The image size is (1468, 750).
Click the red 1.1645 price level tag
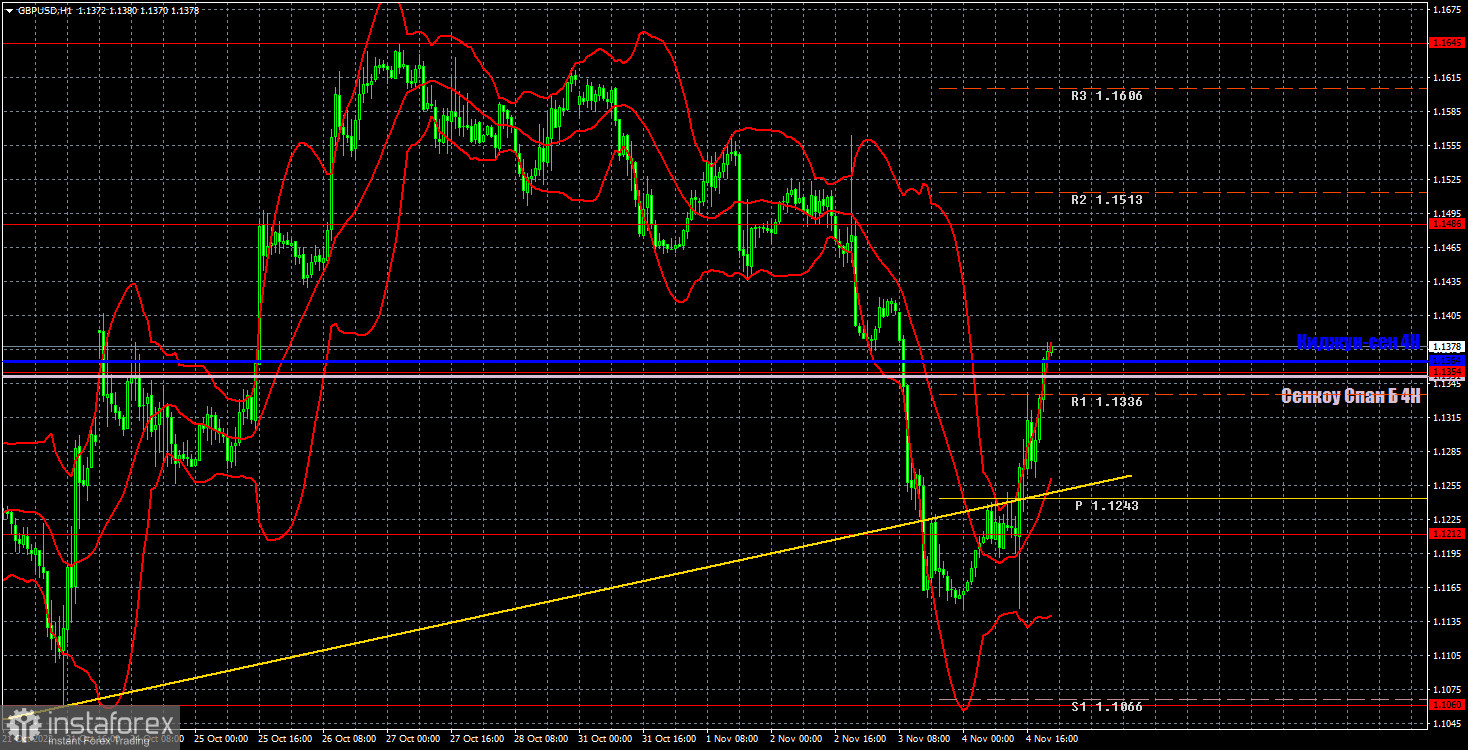click(1447, 43)
